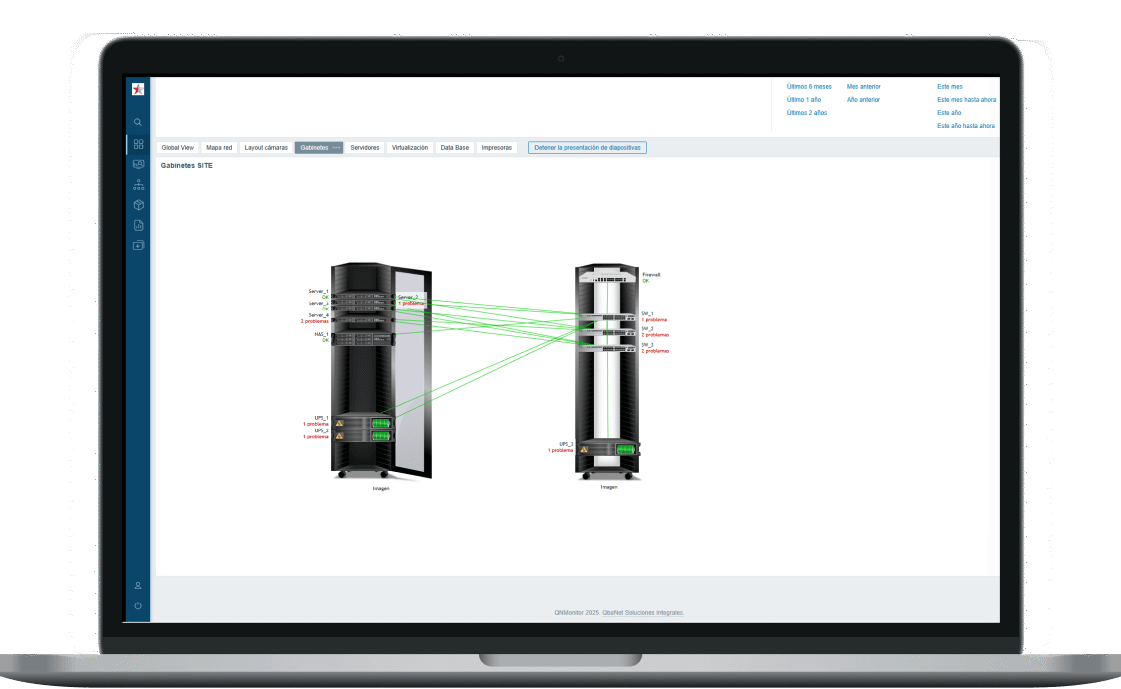Switch to the Servidores tab
The width and height of the screenshot is (1121, 689).
coord(365,147)
